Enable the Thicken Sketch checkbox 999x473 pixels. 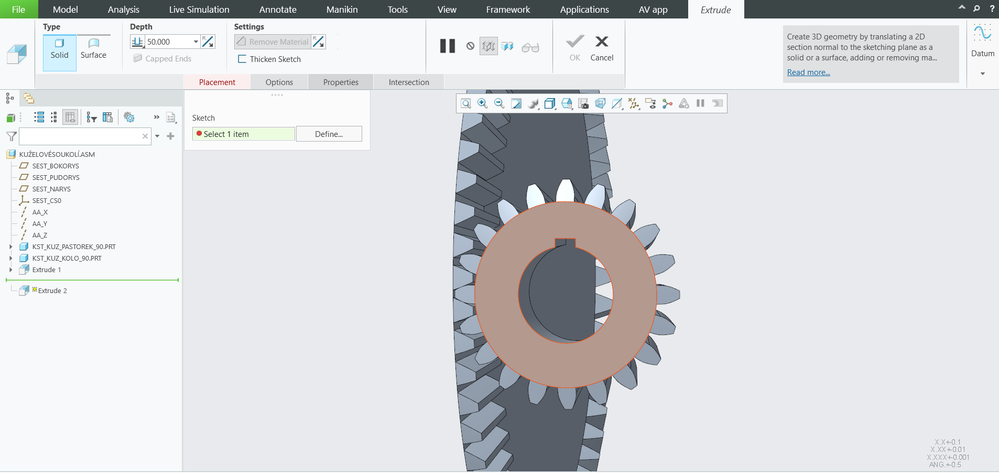point(242,59)
